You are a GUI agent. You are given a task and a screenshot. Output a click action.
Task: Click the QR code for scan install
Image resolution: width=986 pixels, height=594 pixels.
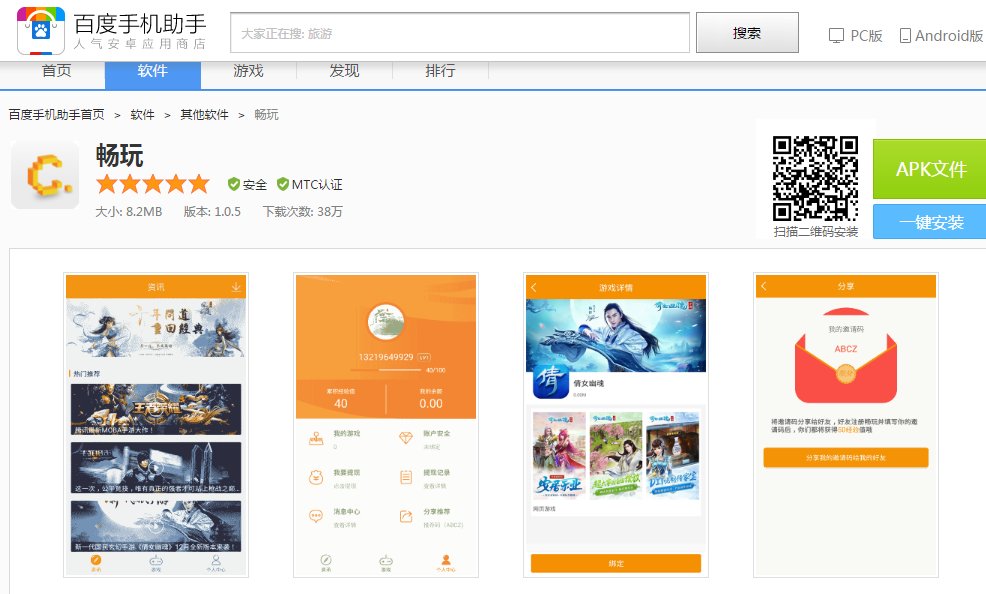tap(815, 178)
